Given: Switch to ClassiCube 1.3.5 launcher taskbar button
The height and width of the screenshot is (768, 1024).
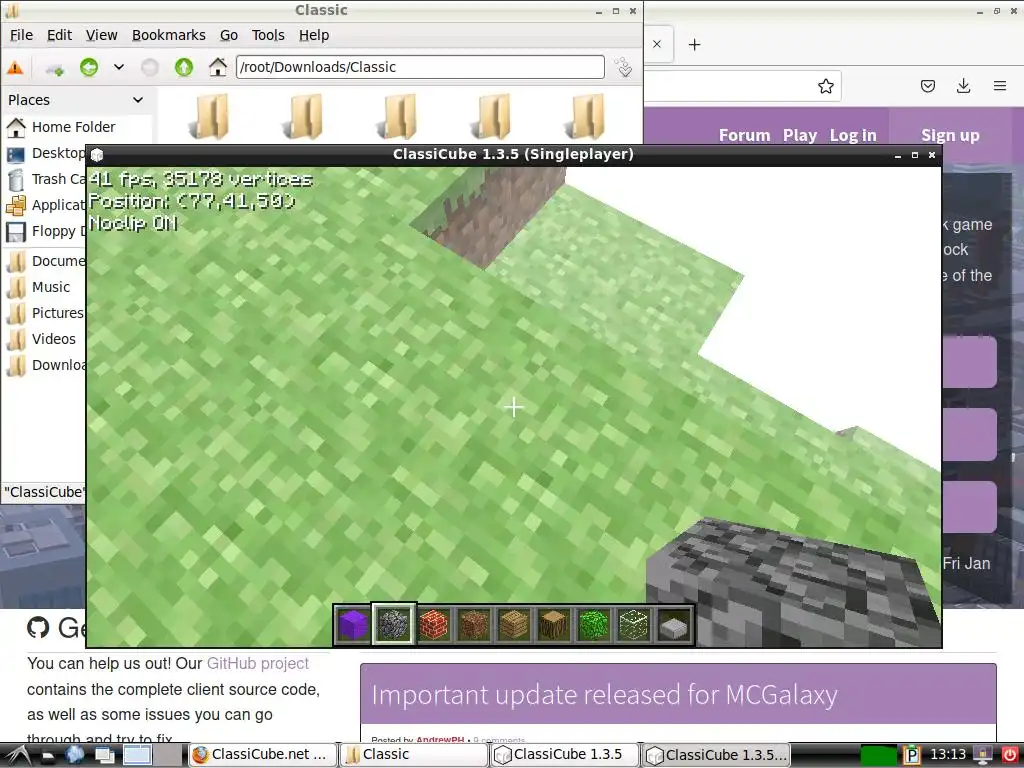Looking at the screenshot, I should (566, 755).
